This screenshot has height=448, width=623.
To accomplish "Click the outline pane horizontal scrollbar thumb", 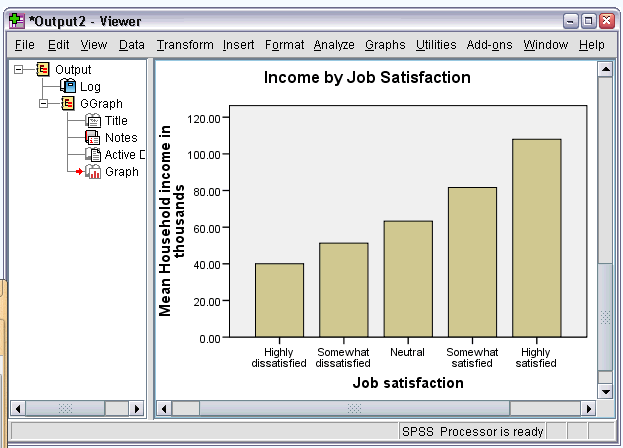I will click(x=65, y=408).
